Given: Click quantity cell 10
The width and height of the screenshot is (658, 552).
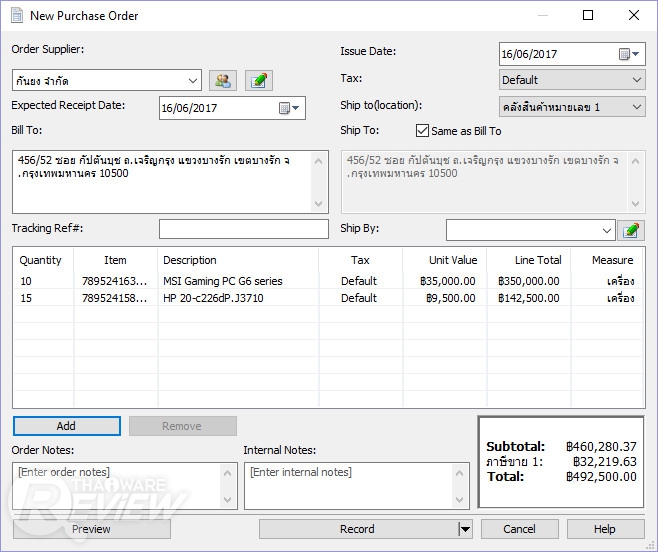Looking at the screenshot, I should click(26, 281).
